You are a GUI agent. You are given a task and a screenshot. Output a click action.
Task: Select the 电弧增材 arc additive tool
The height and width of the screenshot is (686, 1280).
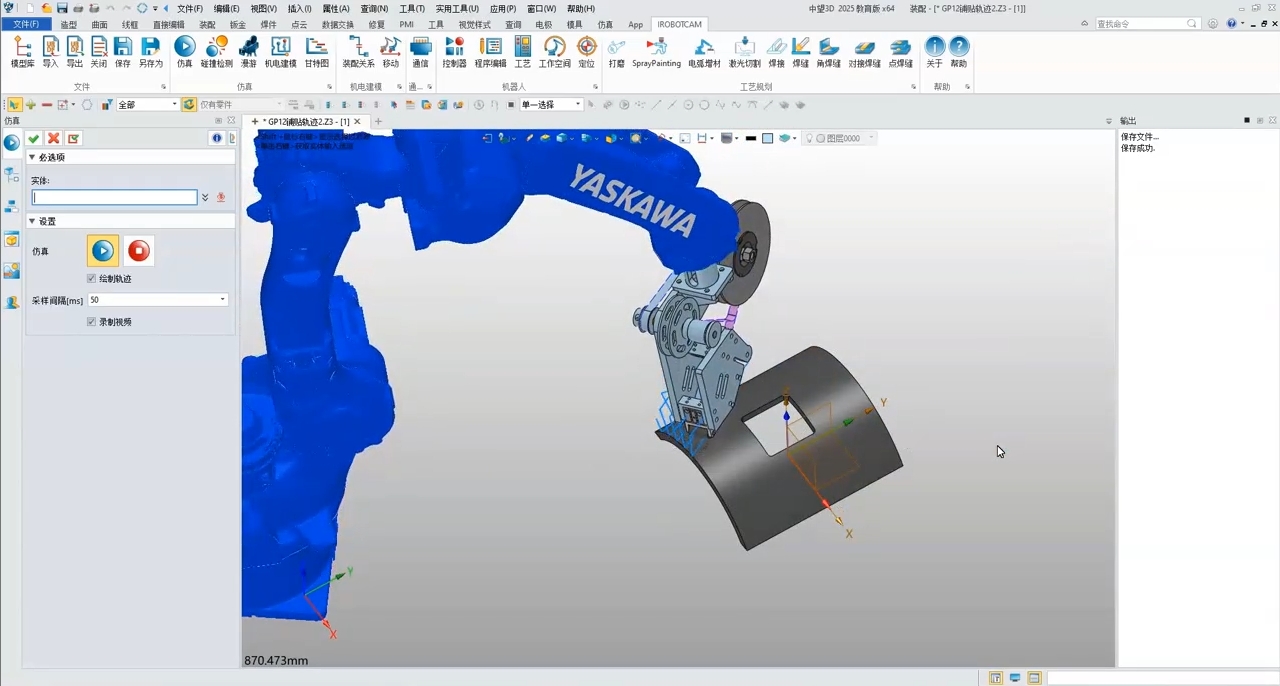704,52
